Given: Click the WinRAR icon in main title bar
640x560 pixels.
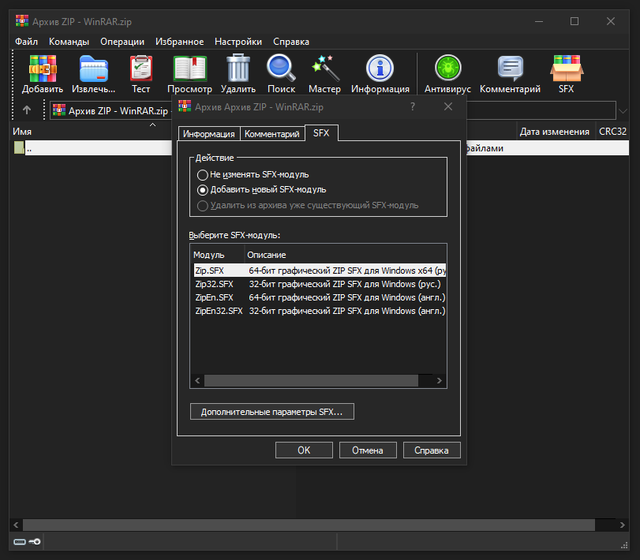Looking at the screenshot, I should coord(22,21).
